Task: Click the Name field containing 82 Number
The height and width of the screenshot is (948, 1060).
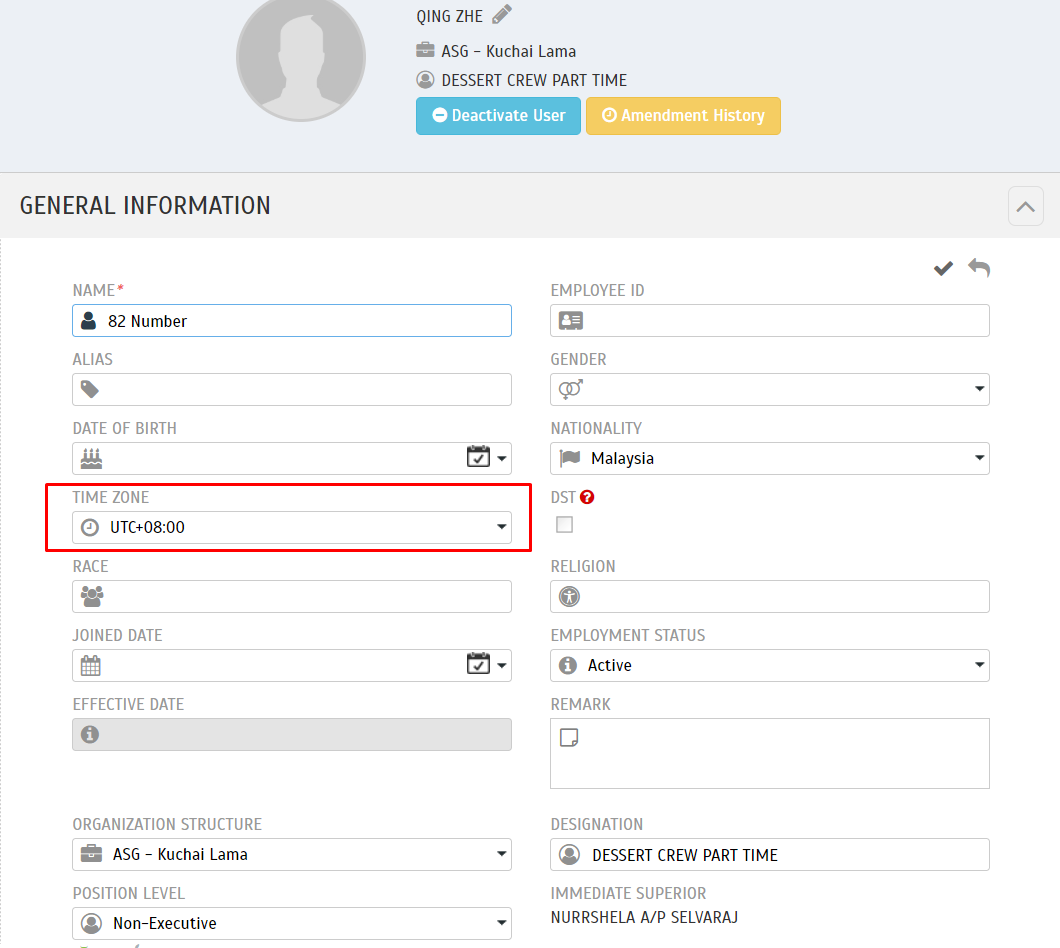Action: point(291,320)
